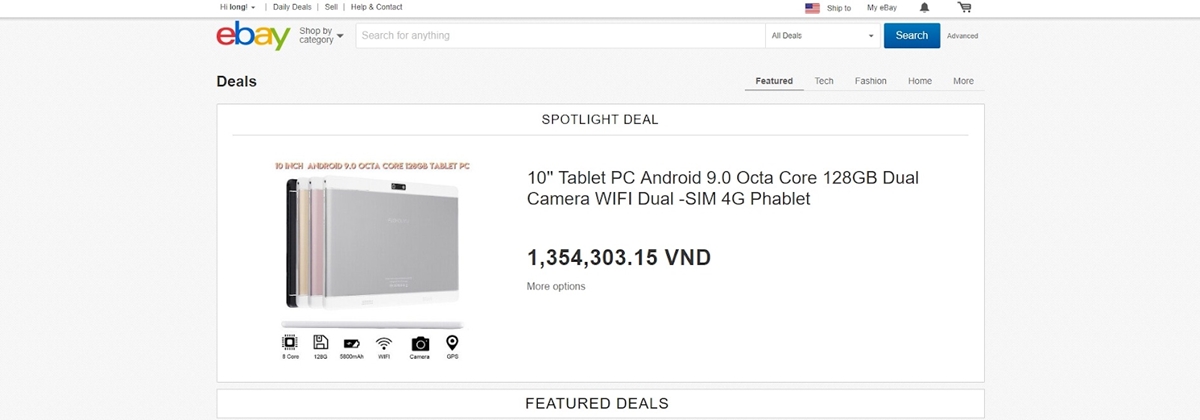
Task: Click the GPS pin icon under tablet
Action: click(452, 343)
